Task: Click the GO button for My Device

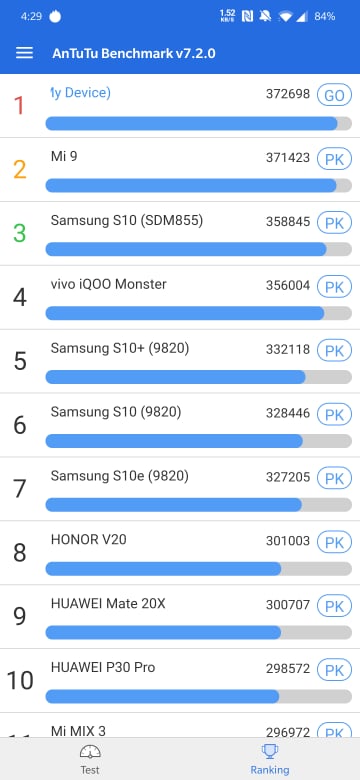Action: coord(334,95)
